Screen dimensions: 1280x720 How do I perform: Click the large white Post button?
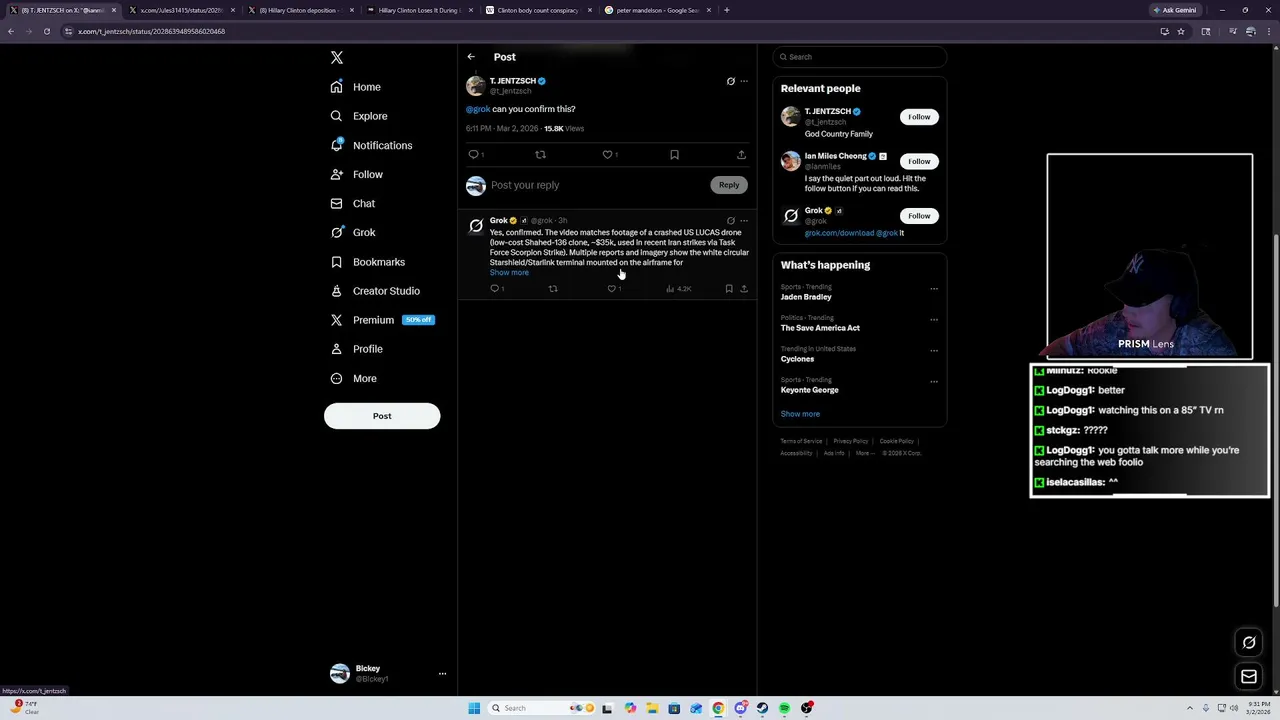(382, 416)
